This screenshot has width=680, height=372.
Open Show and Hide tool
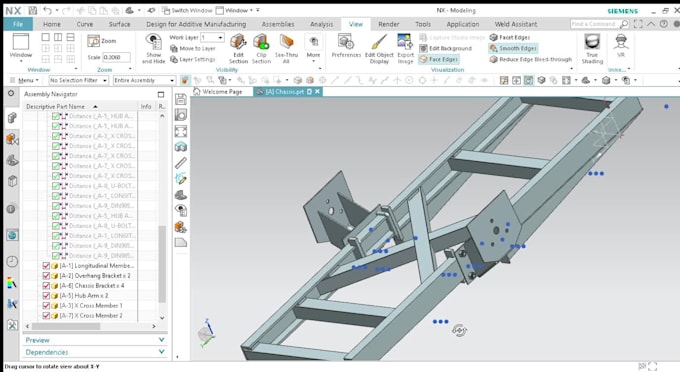[154, 49]
